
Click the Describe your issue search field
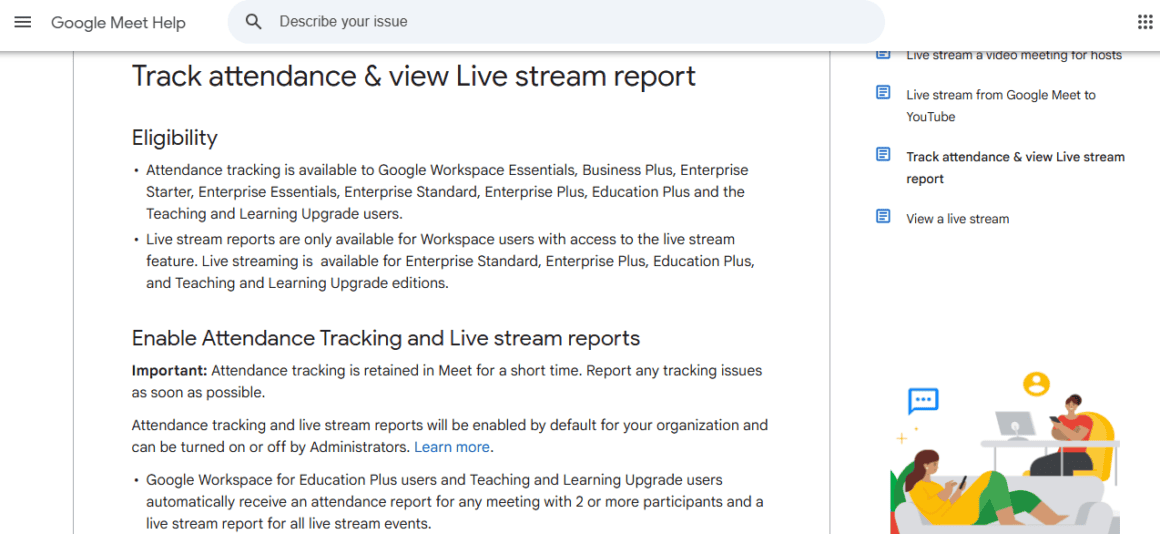556,22
